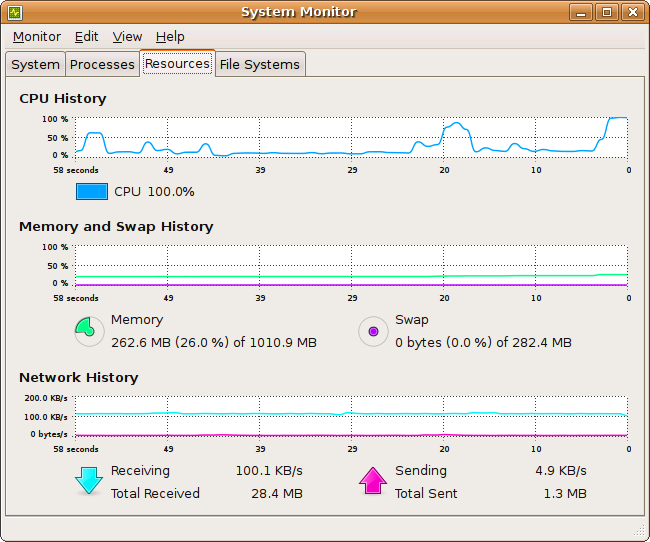650x542 pixels.
Task: Maximize the System Monitor window
Action: (x=606, y=13)
